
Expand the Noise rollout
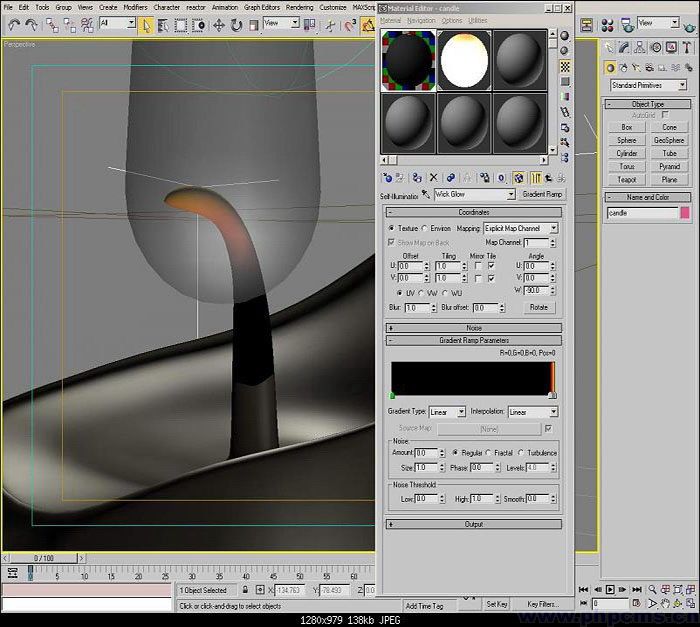tap(474, 328)
